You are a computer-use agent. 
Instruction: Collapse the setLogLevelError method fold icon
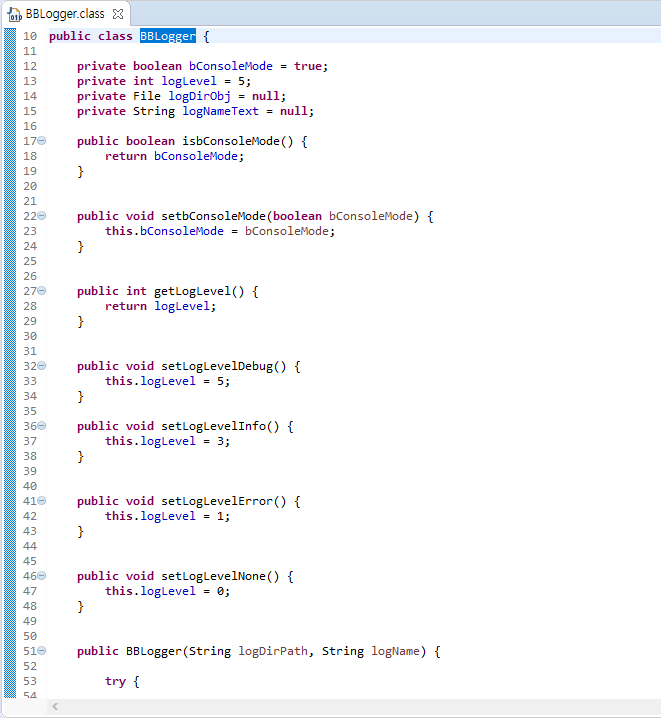(41, 501)
